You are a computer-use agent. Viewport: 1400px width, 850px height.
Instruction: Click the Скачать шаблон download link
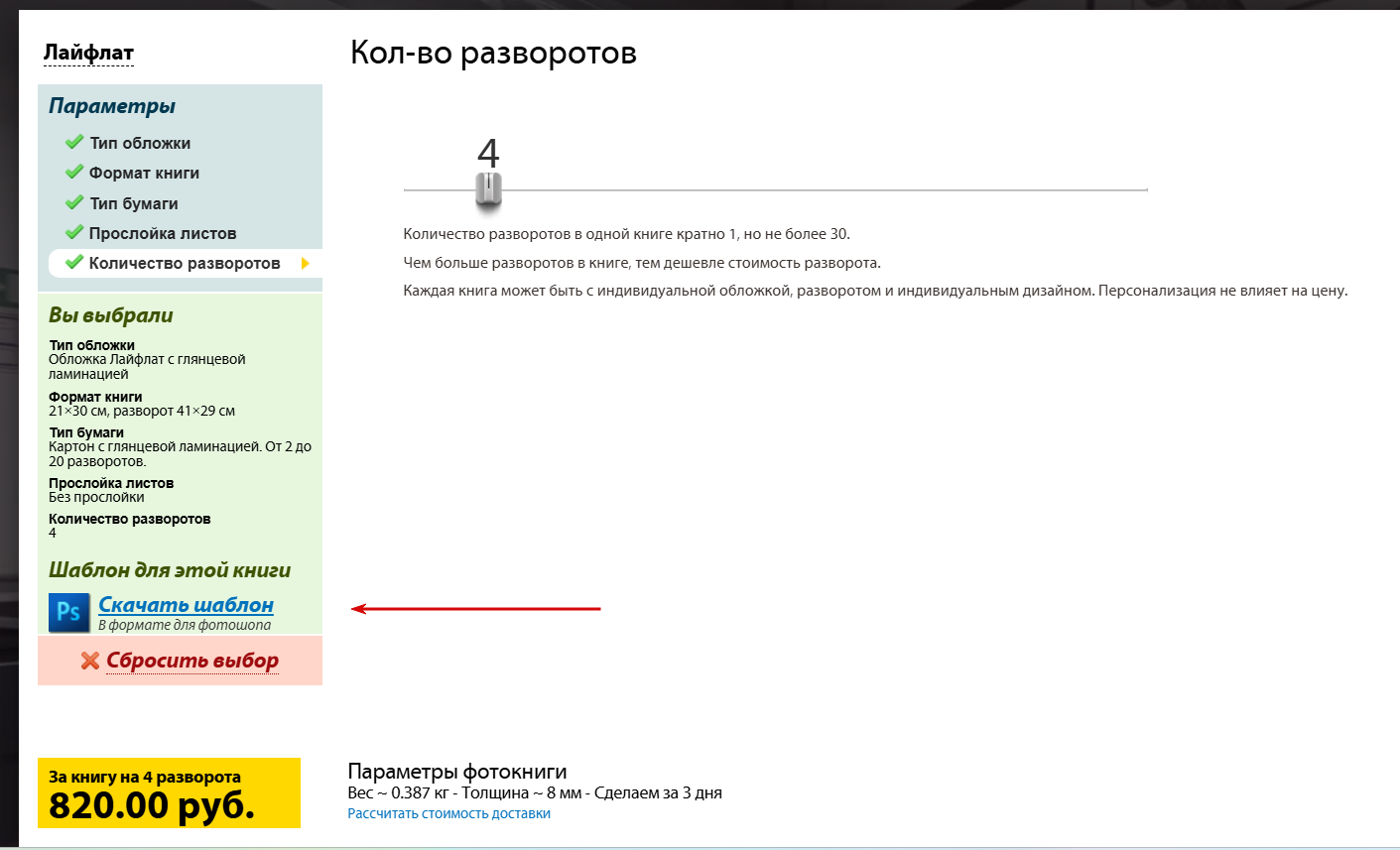[x=186, y=604]
